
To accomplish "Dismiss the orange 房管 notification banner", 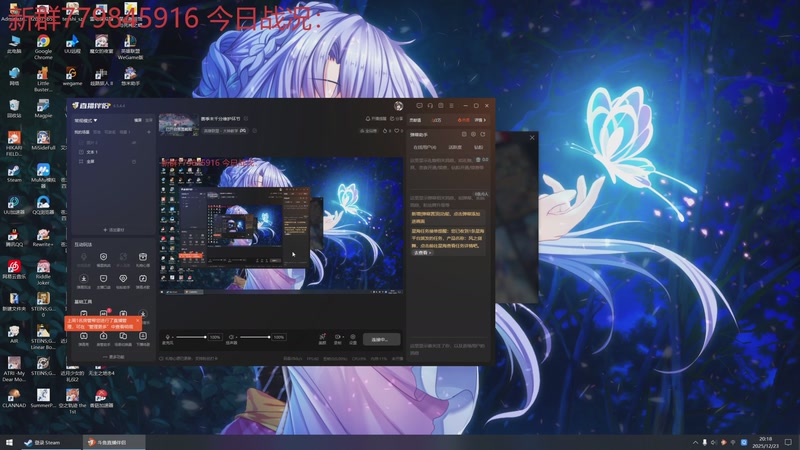I will pyautogui.click(x=137, y=321).
